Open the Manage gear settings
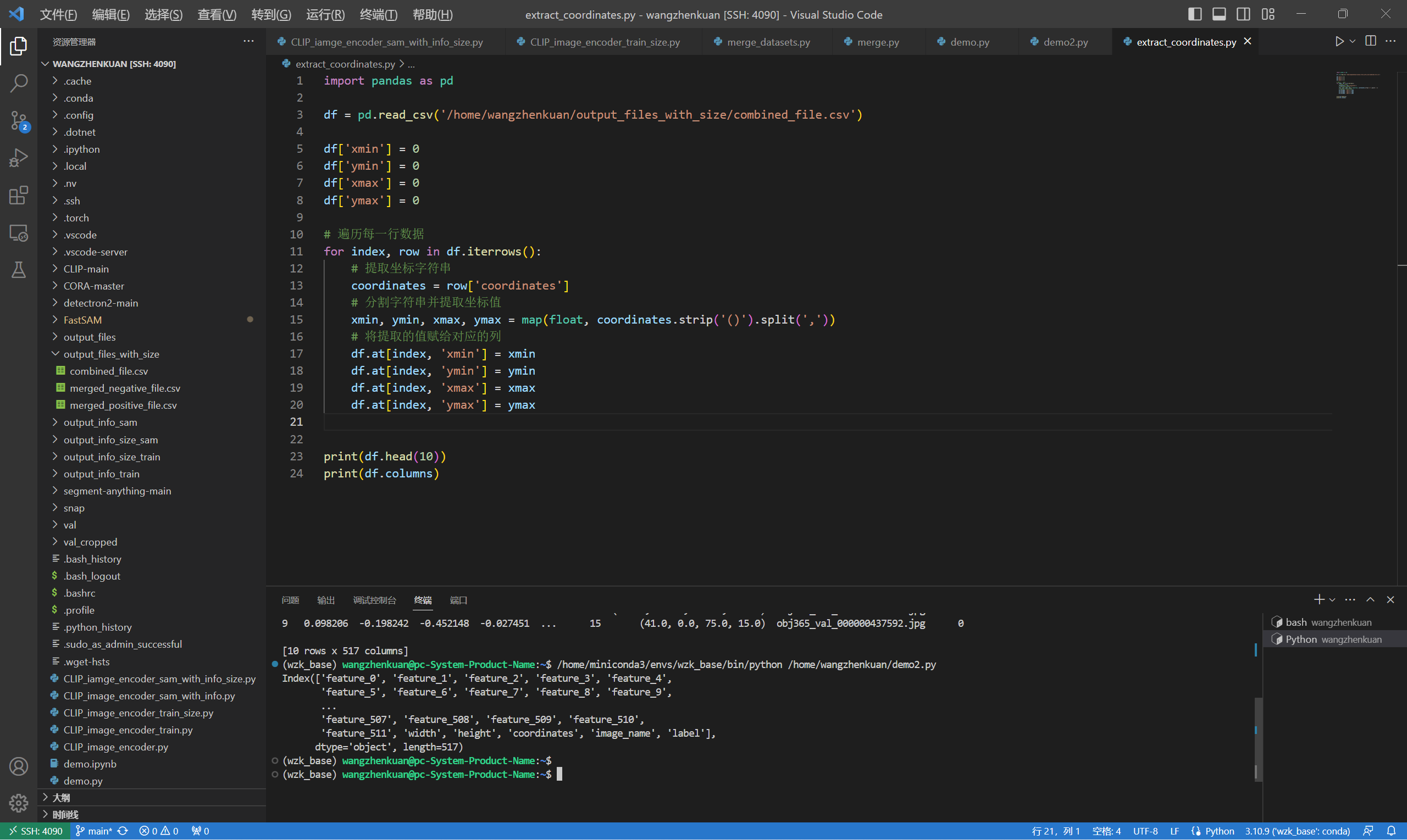 (19, 803)
